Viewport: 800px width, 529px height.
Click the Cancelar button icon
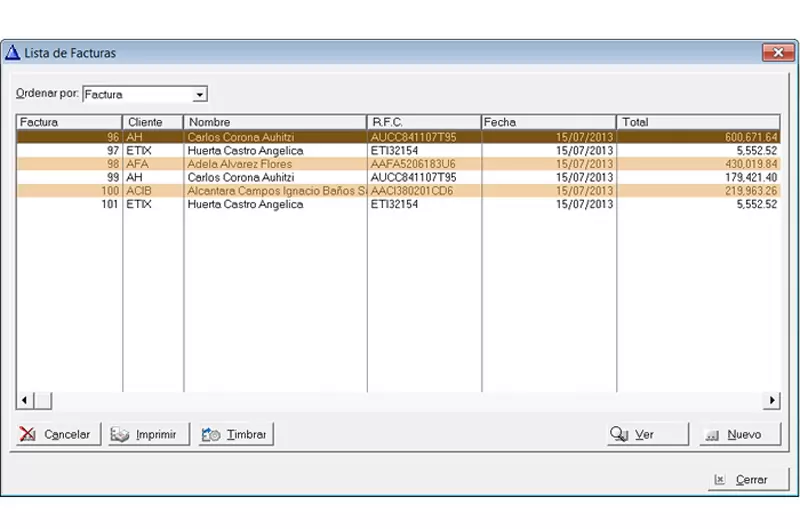coord(29,435)
